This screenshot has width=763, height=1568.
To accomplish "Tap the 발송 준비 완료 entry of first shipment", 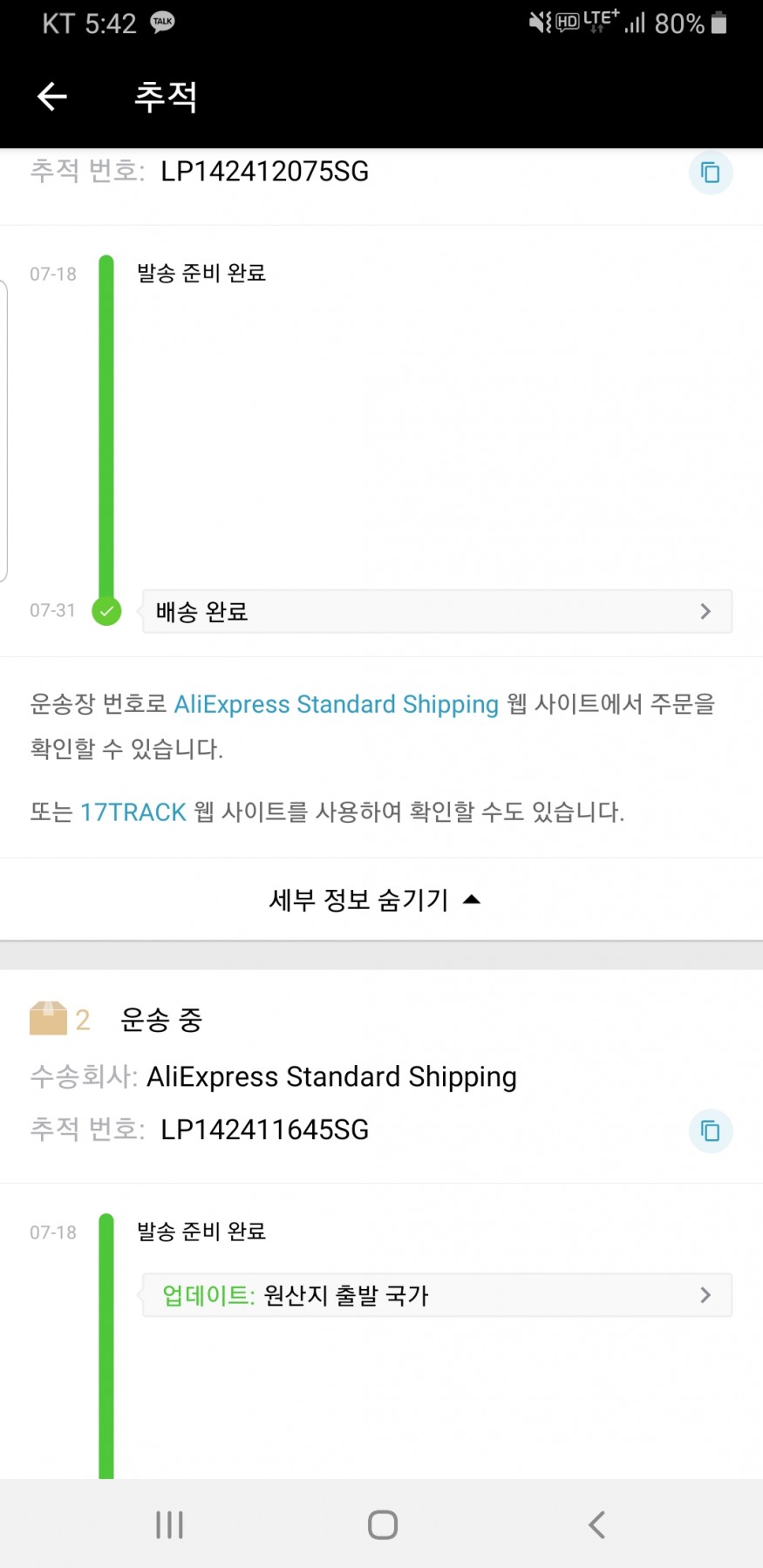I will (x=201, y=273).
